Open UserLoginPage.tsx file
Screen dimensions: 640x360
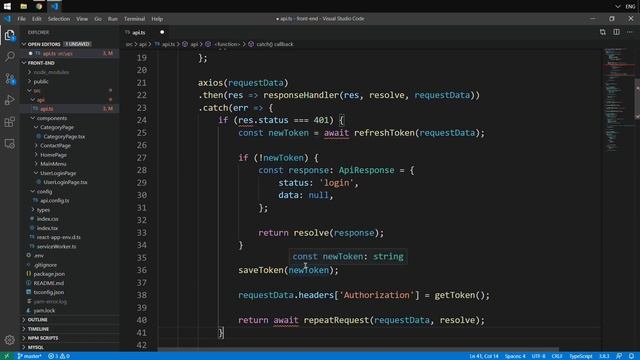pyautogui.click(x=65, y=182)
